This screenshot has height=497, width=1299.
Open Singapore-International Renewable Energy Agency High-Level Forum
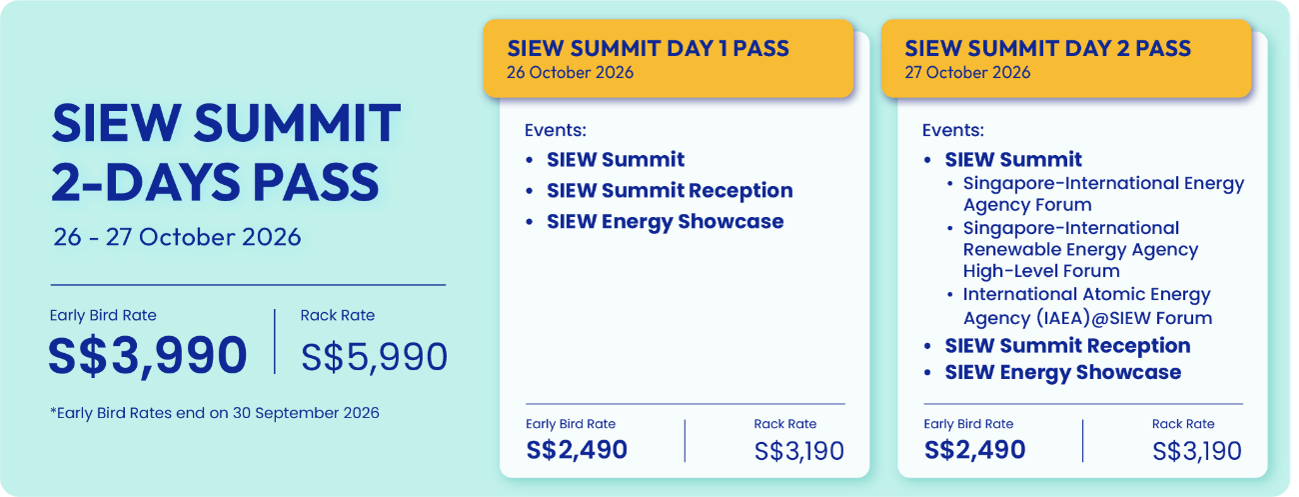point(1081,249)
